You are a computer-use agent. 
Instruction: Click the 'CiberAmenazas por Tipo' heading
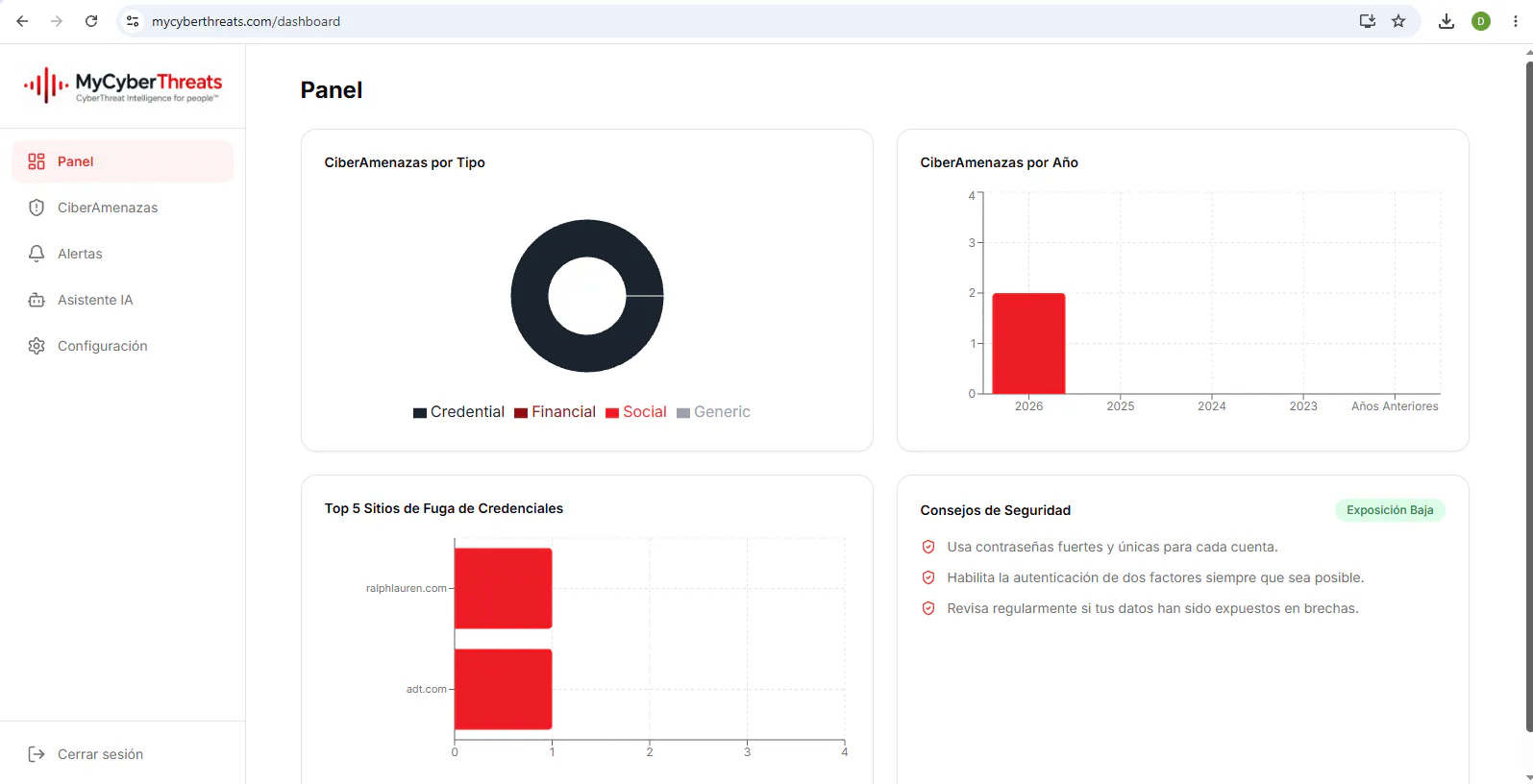(x=405, y=162)
